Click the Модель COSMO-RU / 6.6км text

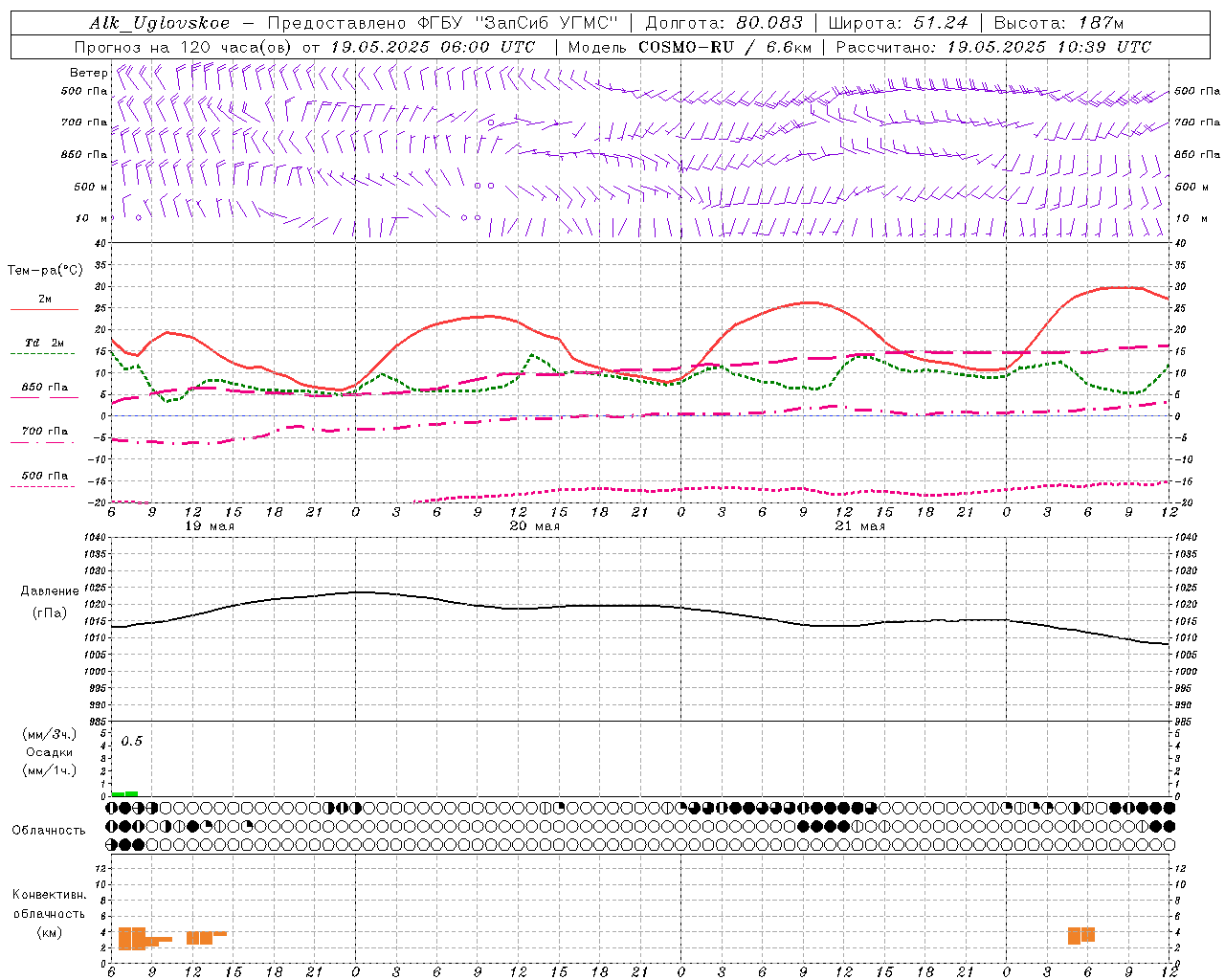[689, 47]
